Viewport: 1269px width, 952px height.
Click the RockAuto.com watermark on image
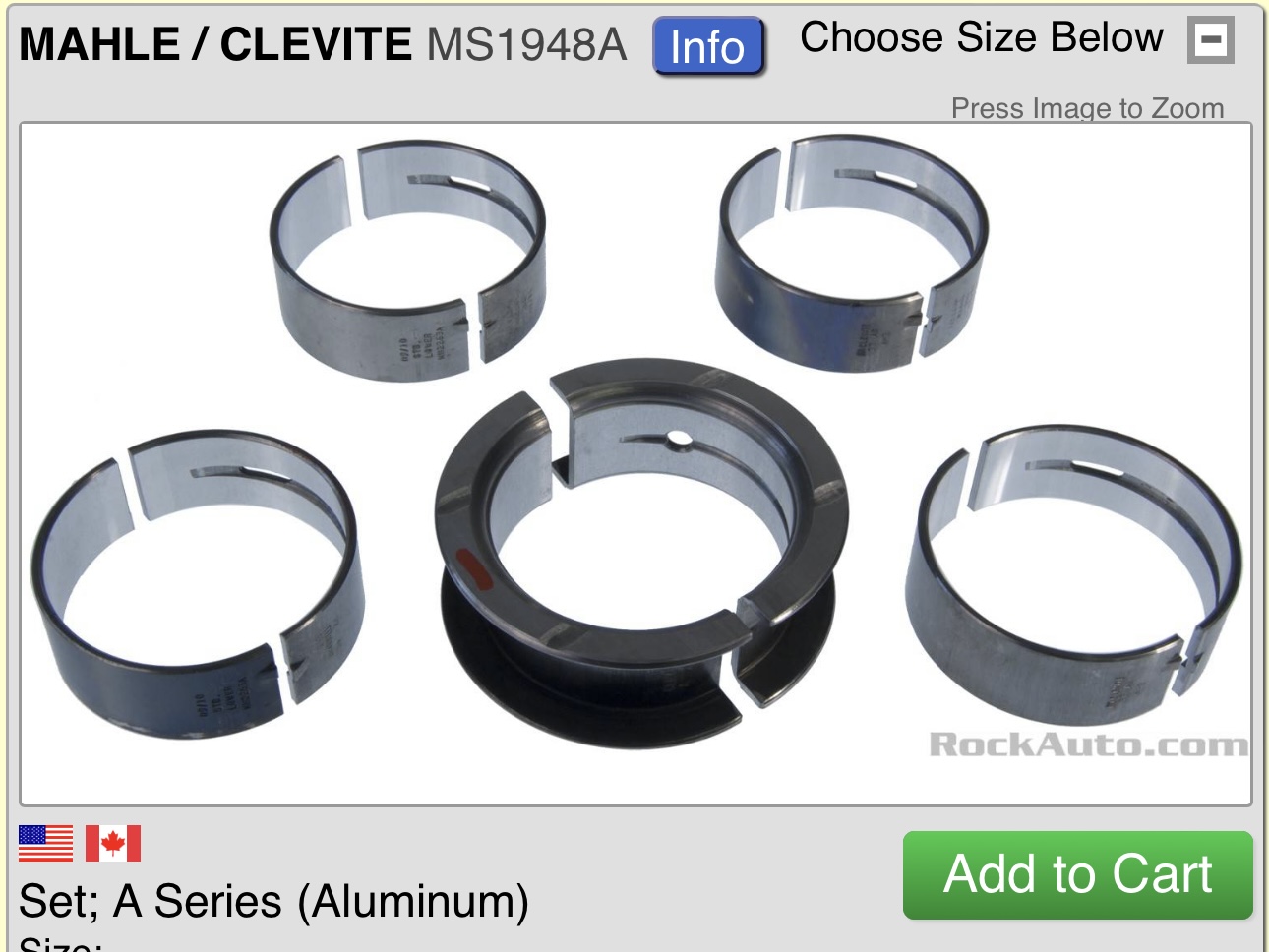pos(1089,744)
